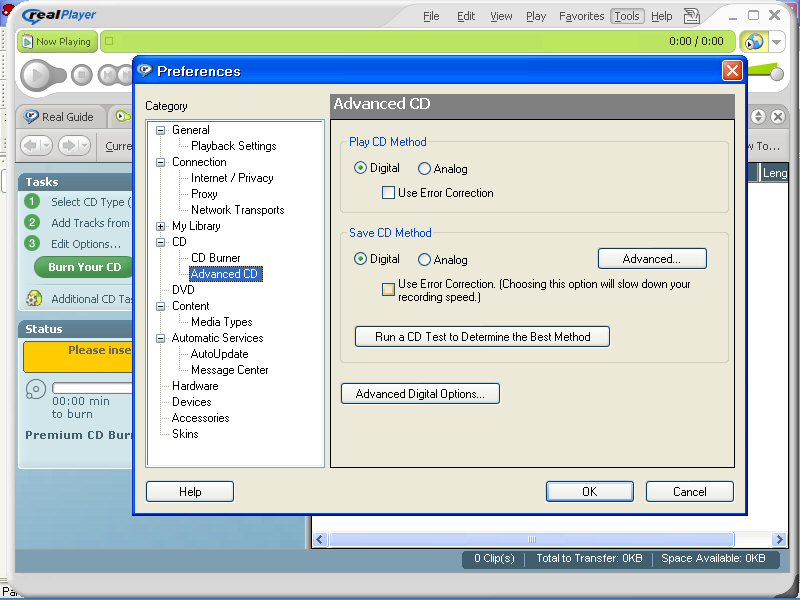This screenshot has height=600, width=800.
Task: Select DVD in category tree
Action: 183,290
